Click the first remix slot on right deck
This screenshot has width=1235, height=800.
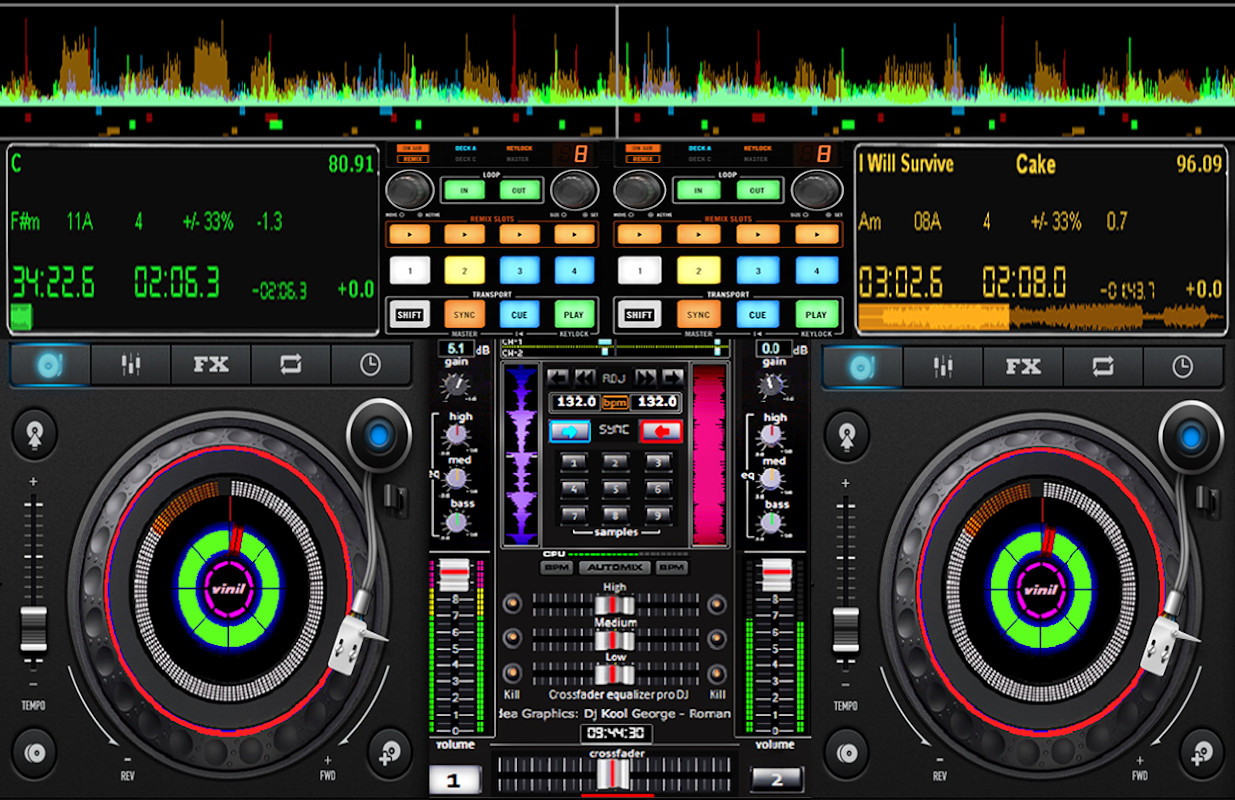pyautogui.click(x=640, y=234)
